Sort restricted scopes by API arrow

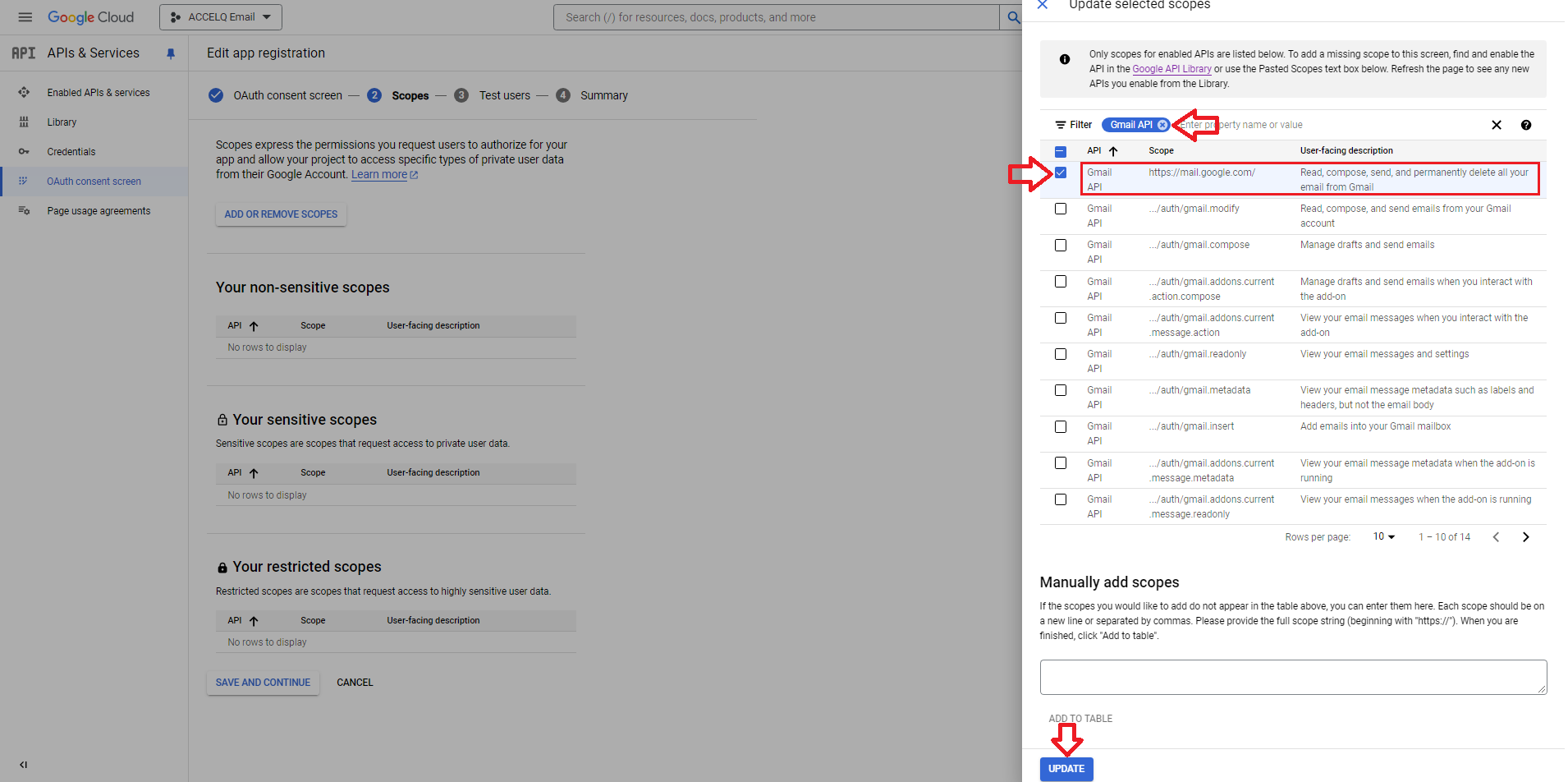point(254,621)
